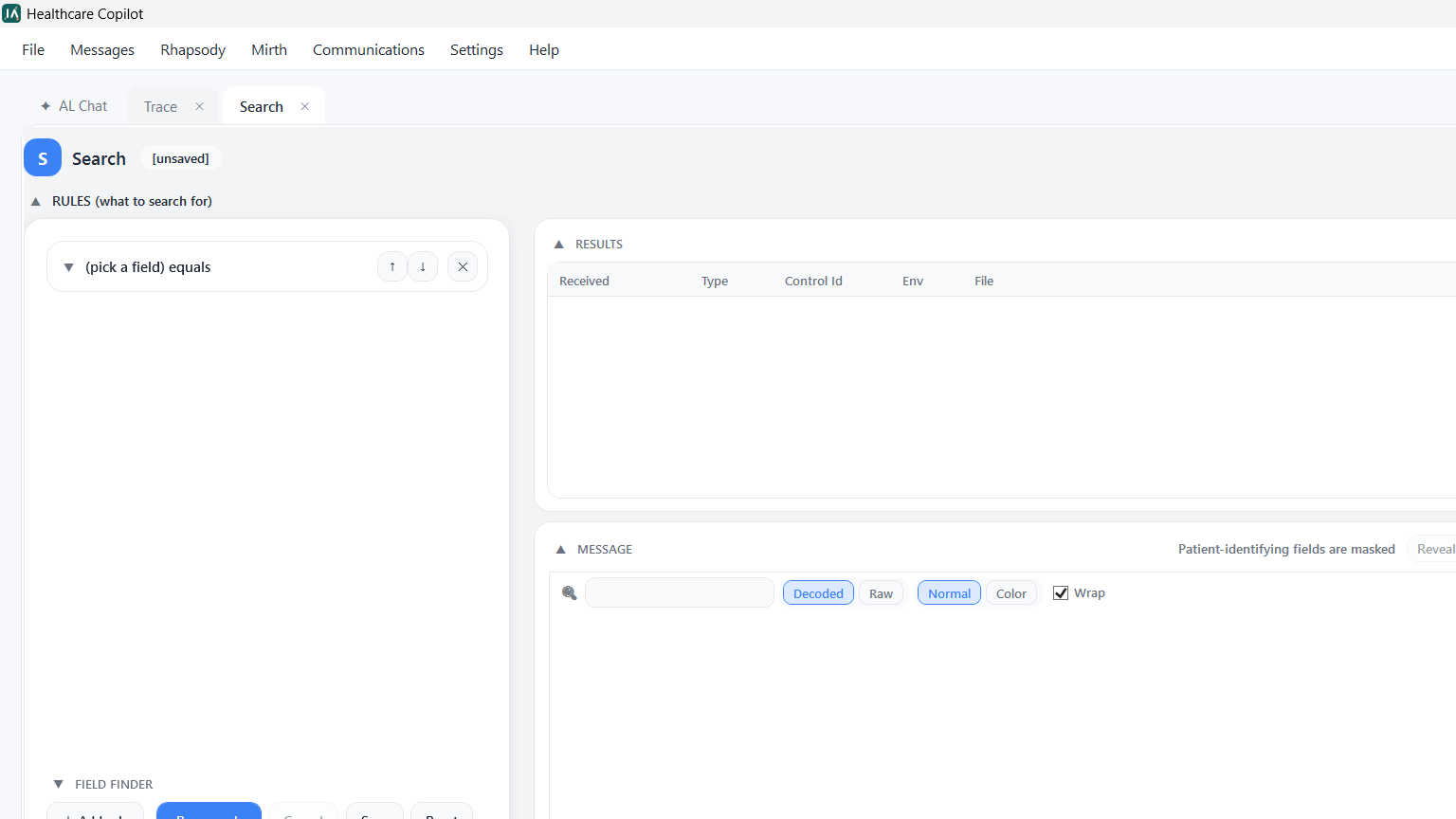
Task: Collapse the MESSAGE panel
Action: (560, 550)
